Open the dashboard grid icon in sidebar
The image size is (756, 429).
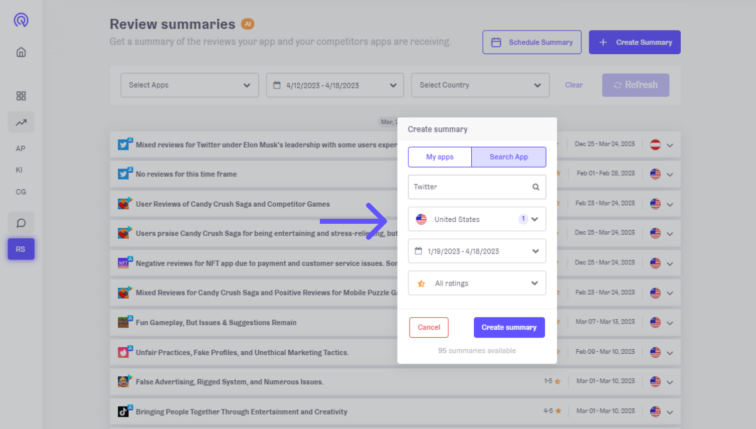pos(21,96)
